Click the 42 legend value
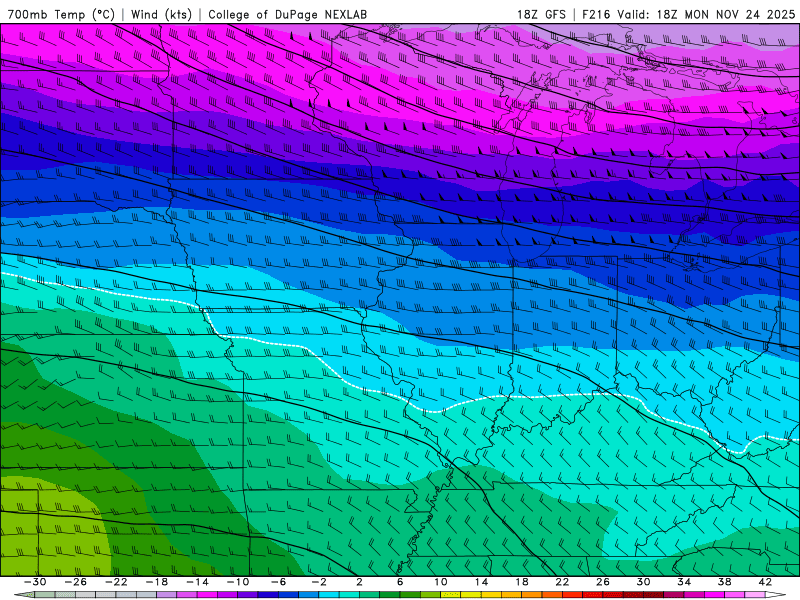The width and height of the screenshot is (800, 600). [x=765, y=582]
